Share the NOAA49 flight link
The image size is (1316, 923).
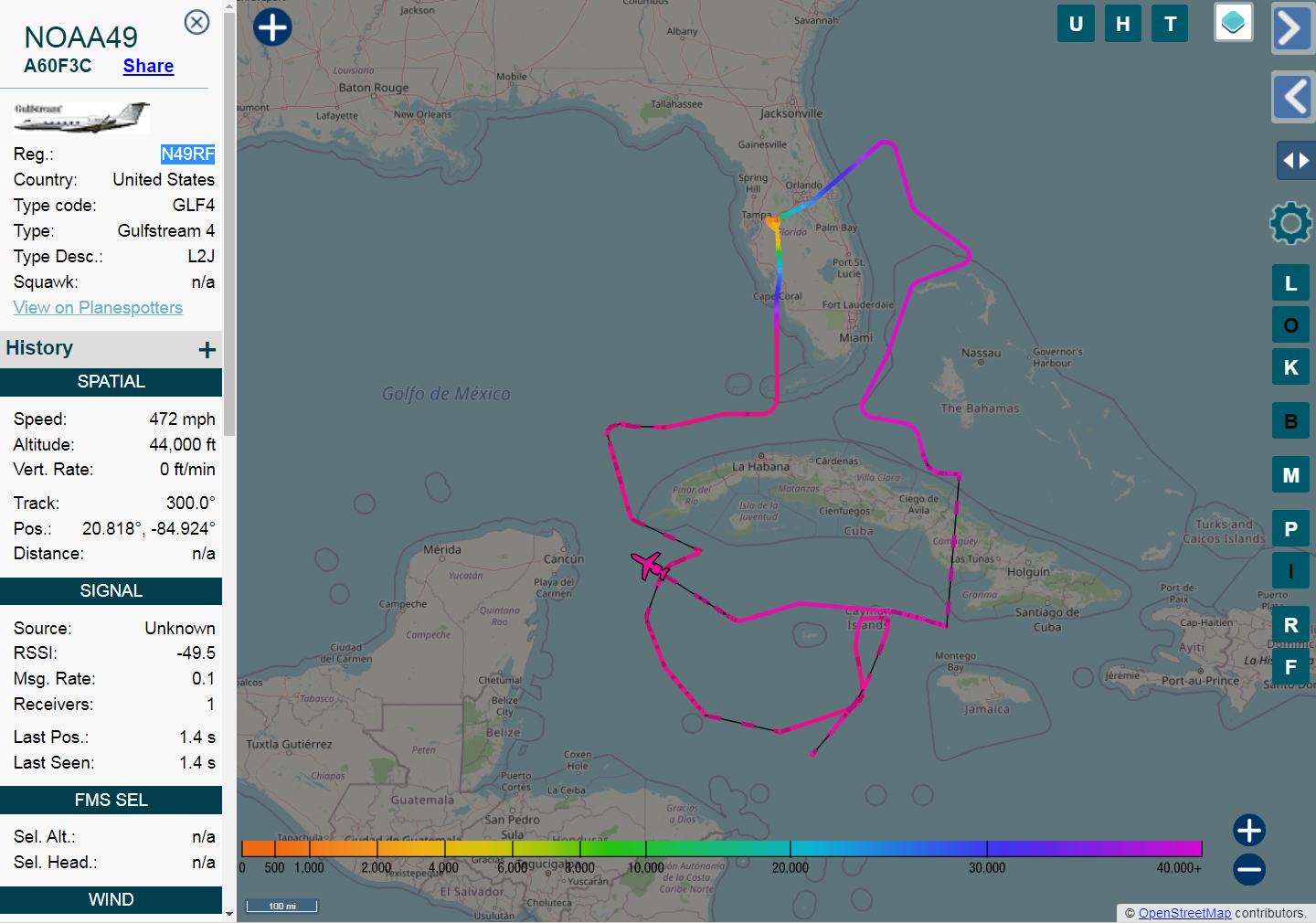pyautogui.click(x=148, y=66)
